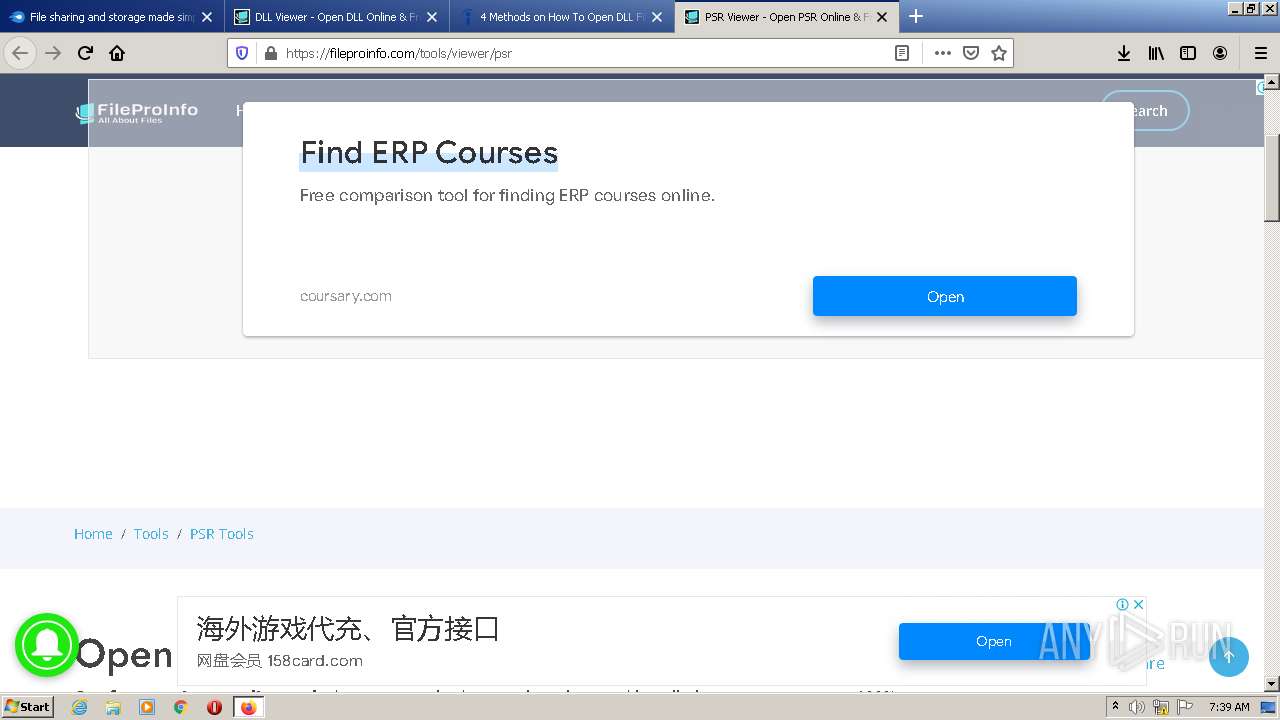Open Firefox account icon

tap(1220, 53)
